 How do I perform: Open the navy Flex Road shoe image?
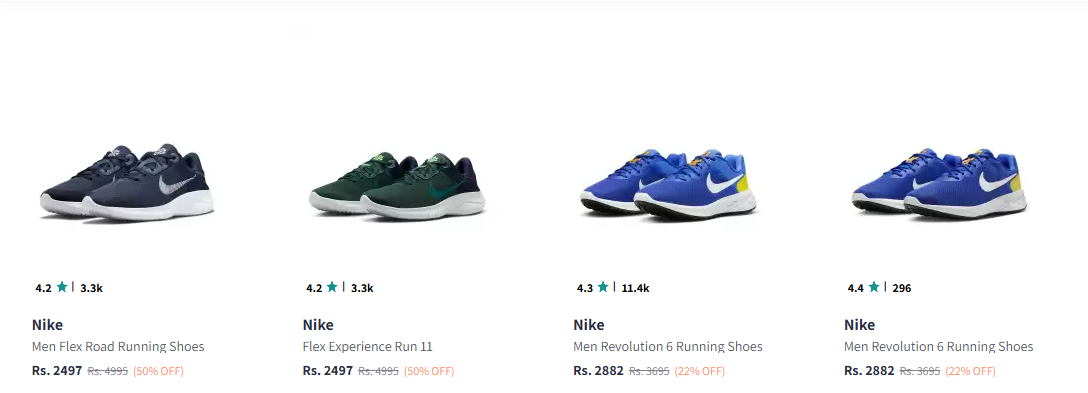(127, 183)
